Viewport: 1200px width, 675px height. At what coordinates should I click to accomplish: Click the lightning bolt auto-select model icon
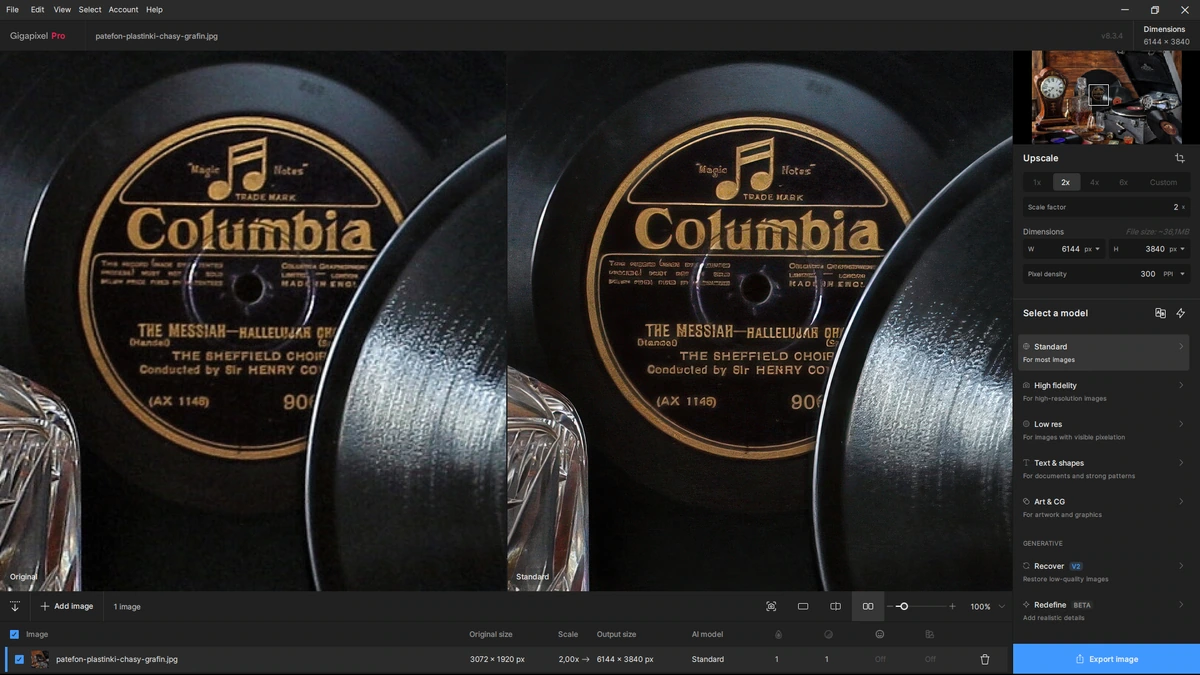point(1181,313)
